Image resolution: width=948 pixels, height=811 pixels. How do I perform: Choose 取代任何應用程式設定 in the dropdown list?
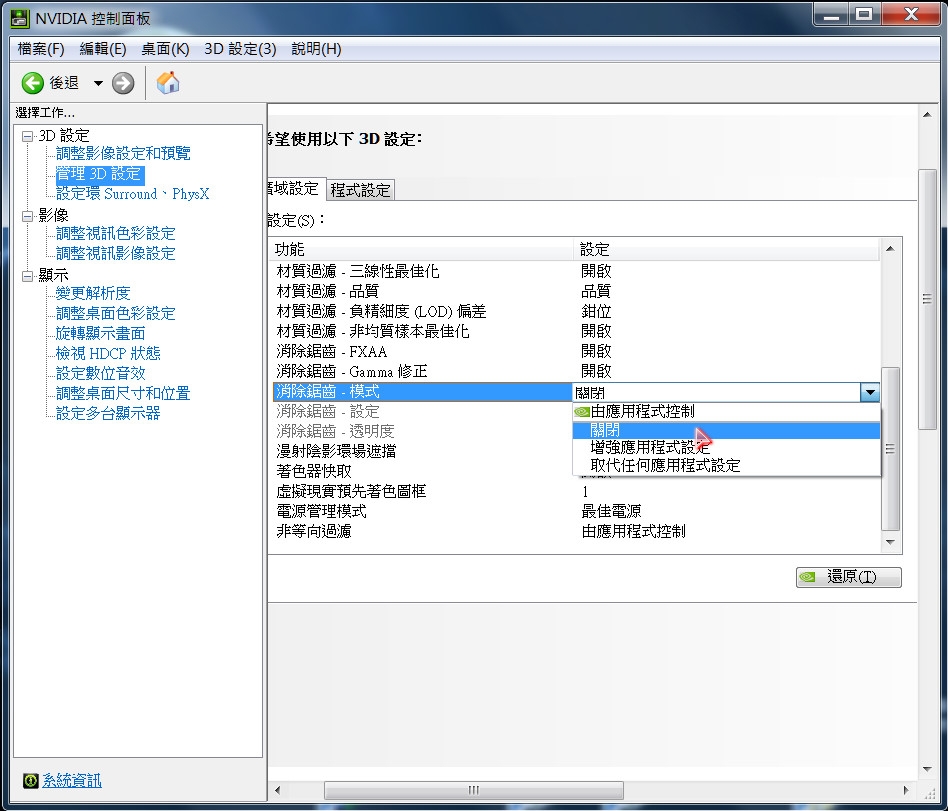[726, 466]
